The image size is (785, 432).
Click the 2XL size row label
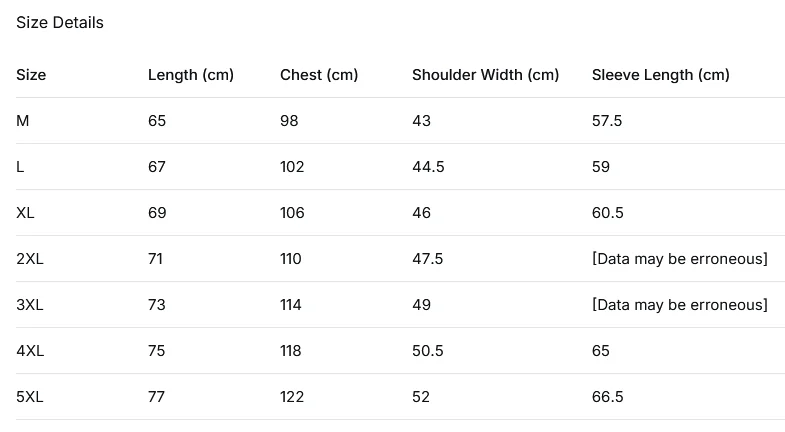30,259
